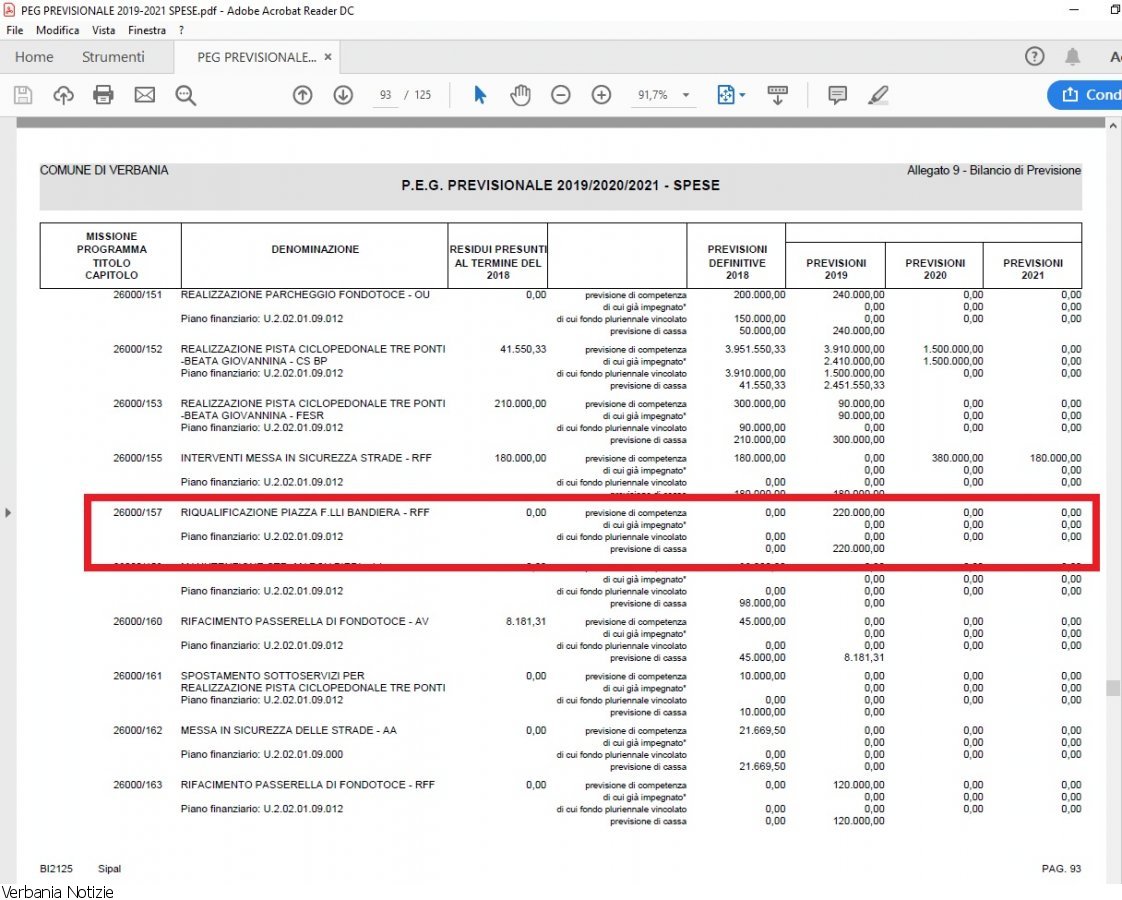Print the document with printer icon
Viewport: 1122px width, 900px height.
click(103, 95)
